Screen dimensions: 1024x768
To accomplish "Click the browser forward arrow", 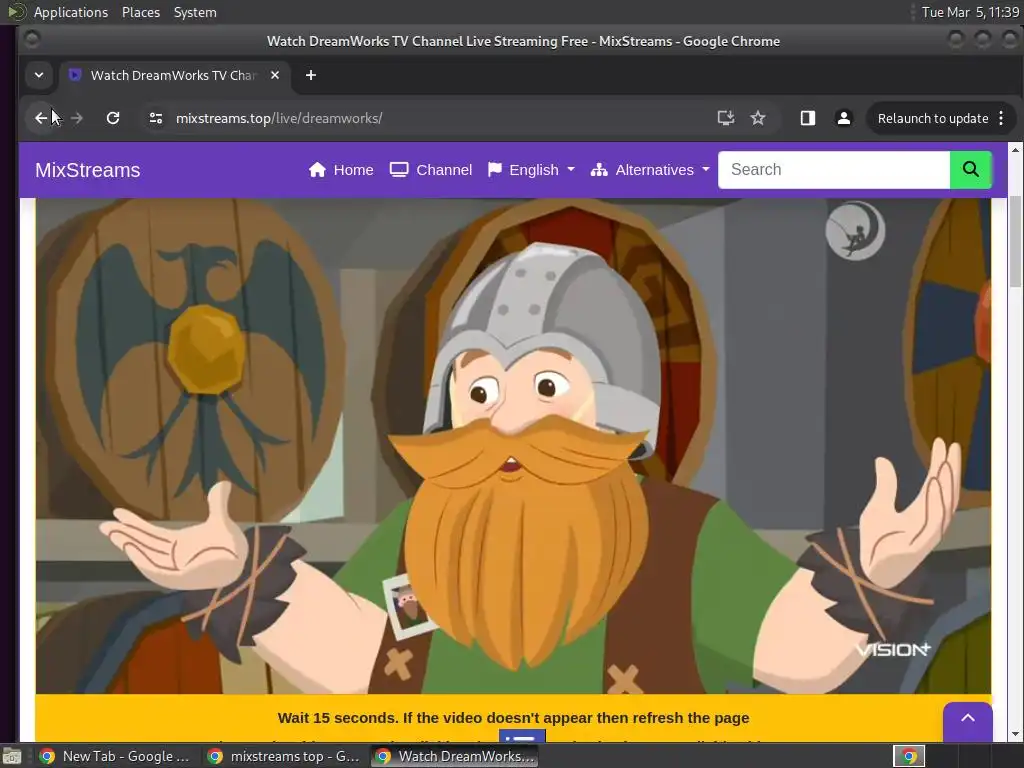I will pyautogui.click(x=76, y=118).
